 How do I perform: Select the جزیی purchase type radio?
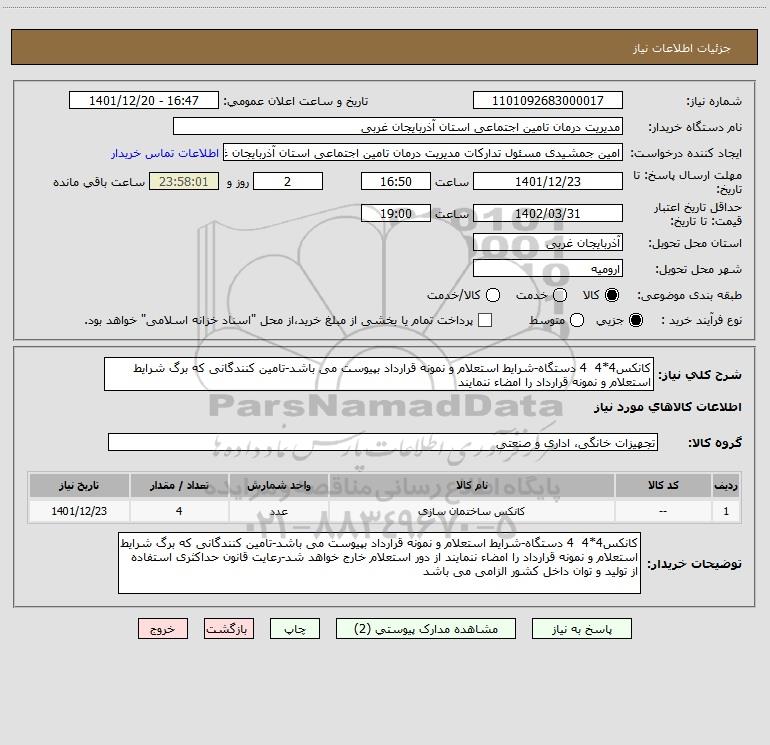(x=635, y=320)
